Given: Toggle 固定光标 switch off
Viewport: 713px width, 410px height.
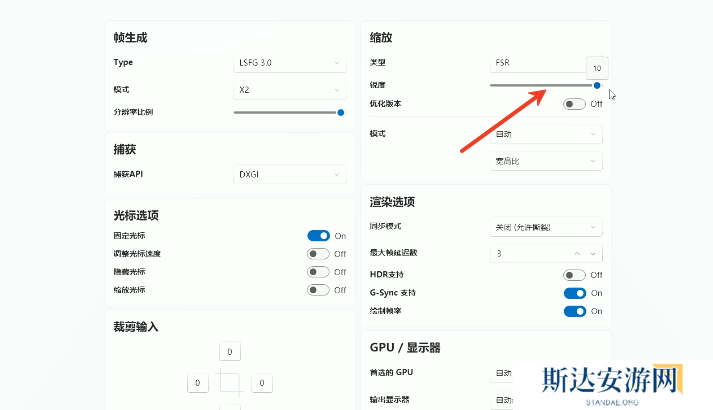Looking at the screenshot, I should tap(318, 236).
